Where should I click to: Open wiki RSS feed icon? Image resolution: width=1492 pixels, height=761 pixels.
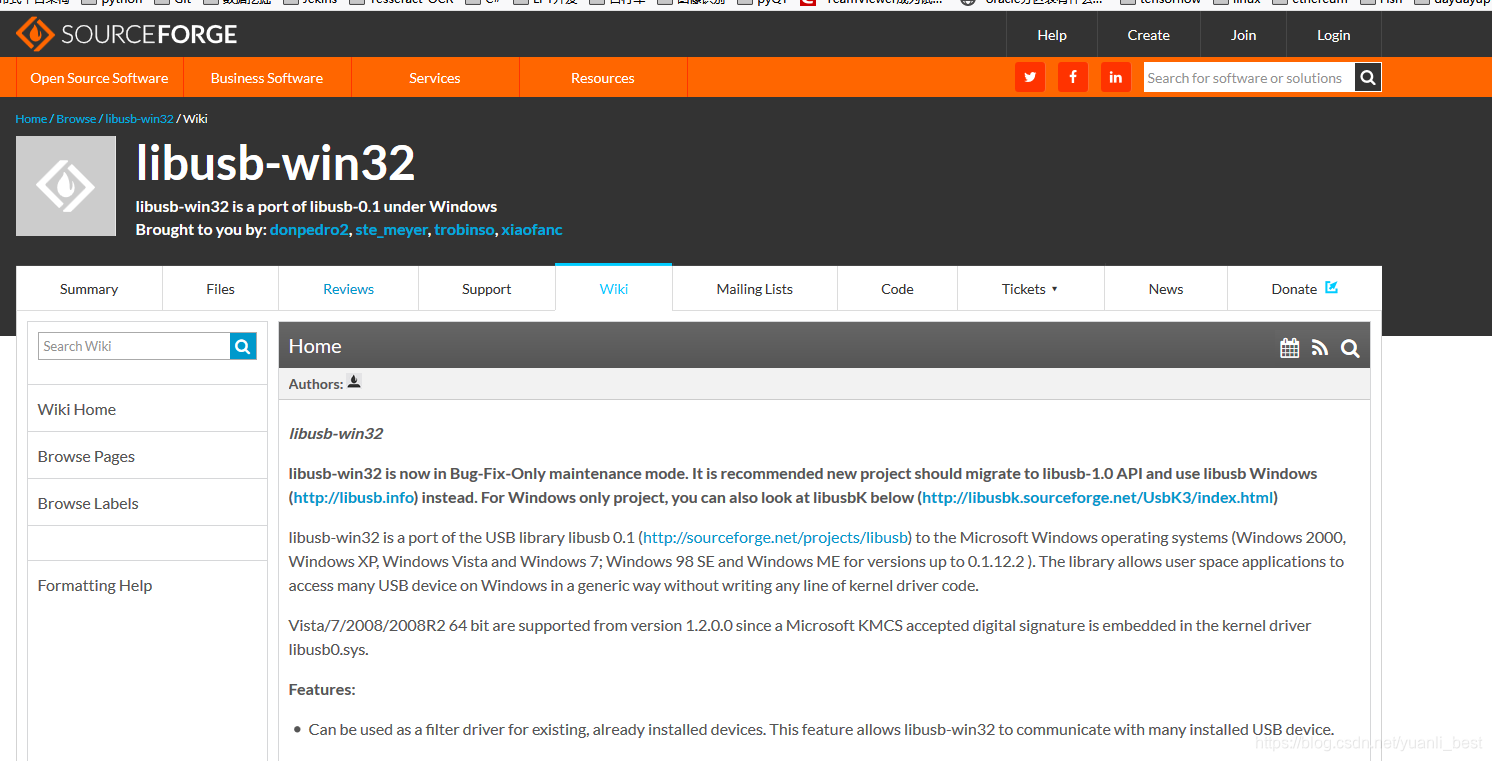1320,347
